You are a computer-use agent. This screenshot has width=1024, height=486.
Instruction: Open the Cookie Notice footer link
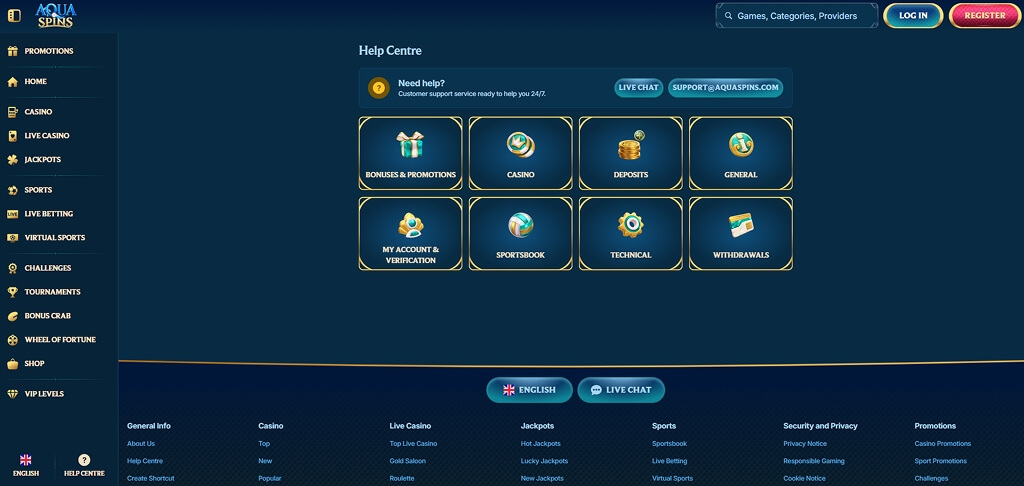[805, 478]
